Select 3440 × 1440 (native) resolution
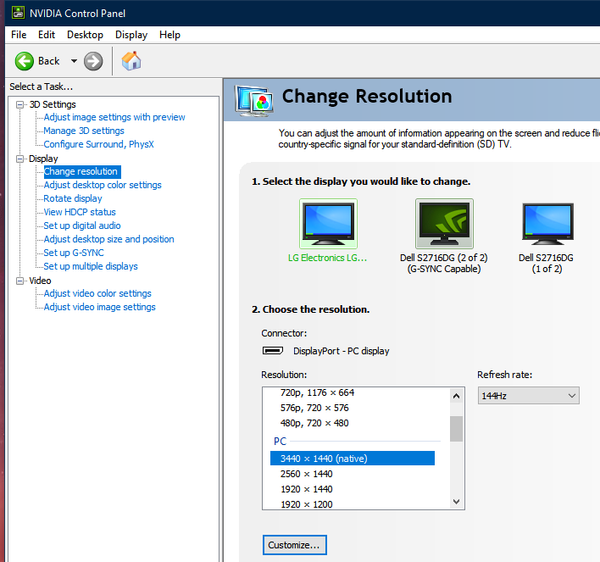 click(x=352, y=458)
